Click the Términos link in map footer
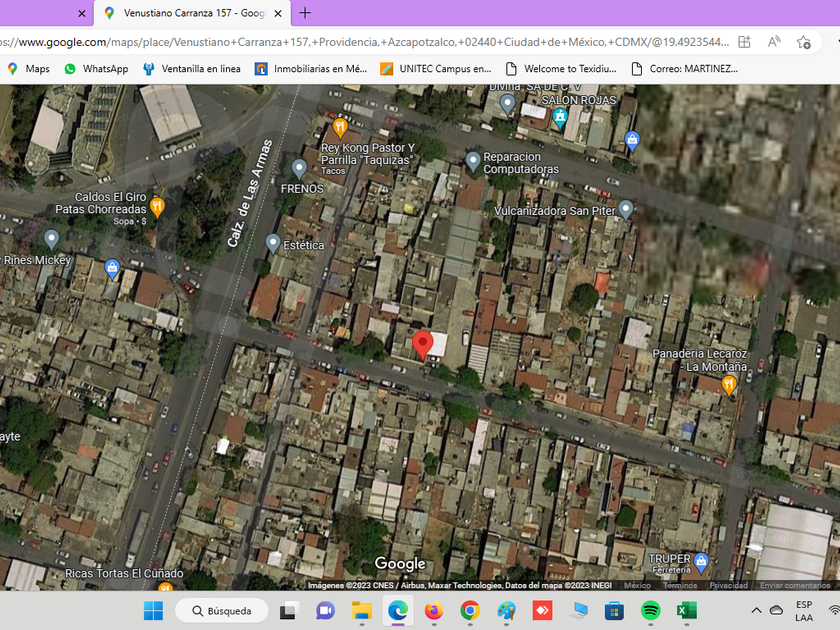Image resolution: width=840 pixels, height=630 pixels. pos(679,585)
